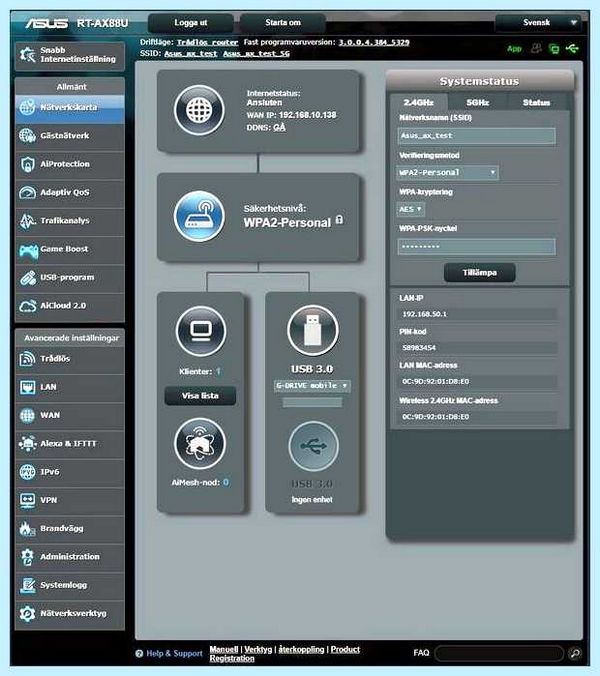
Task: Switch to the 5GHz tab
Action: click(x=478, y=103)
